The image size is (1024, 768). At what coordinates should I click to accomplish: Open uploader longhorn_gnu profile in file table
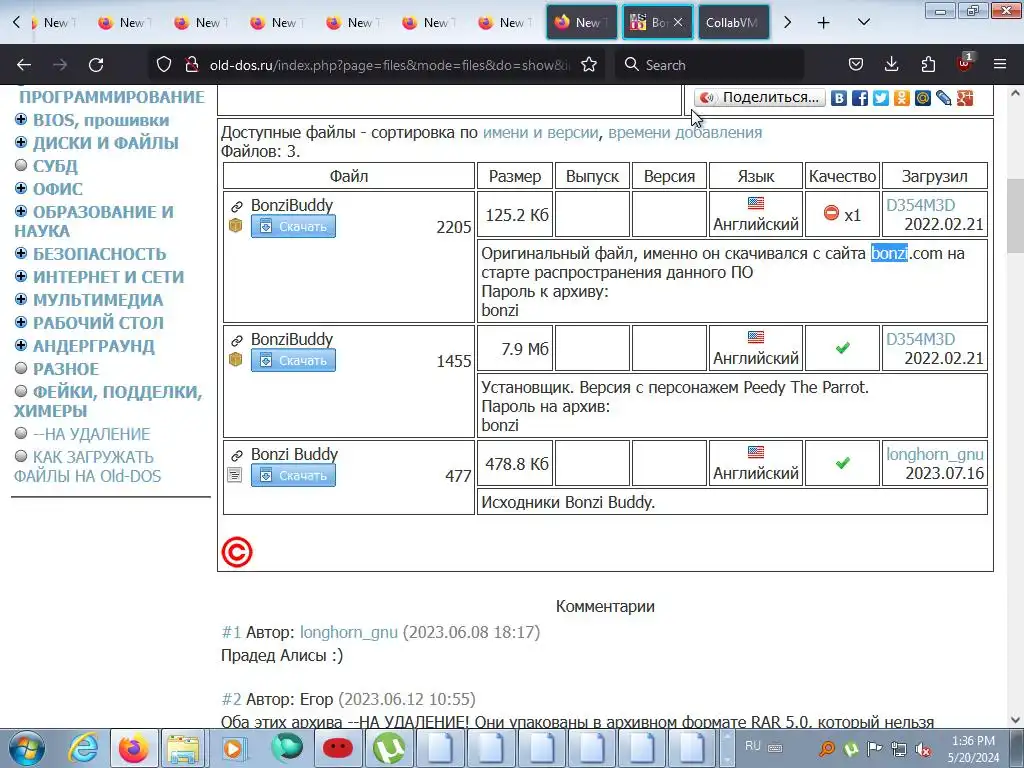(935, 454)
